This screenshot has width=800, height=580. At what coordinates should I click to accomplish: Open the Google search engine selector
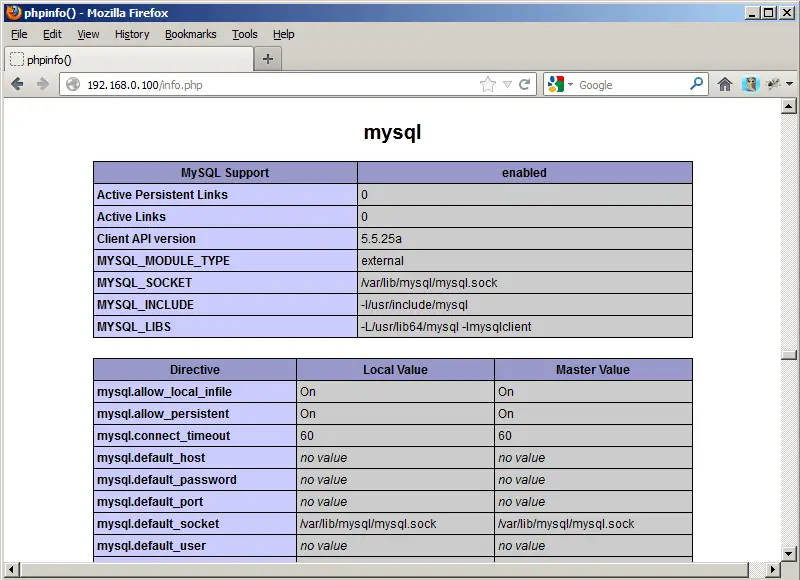pyautogui.click(x=560, y=84)
